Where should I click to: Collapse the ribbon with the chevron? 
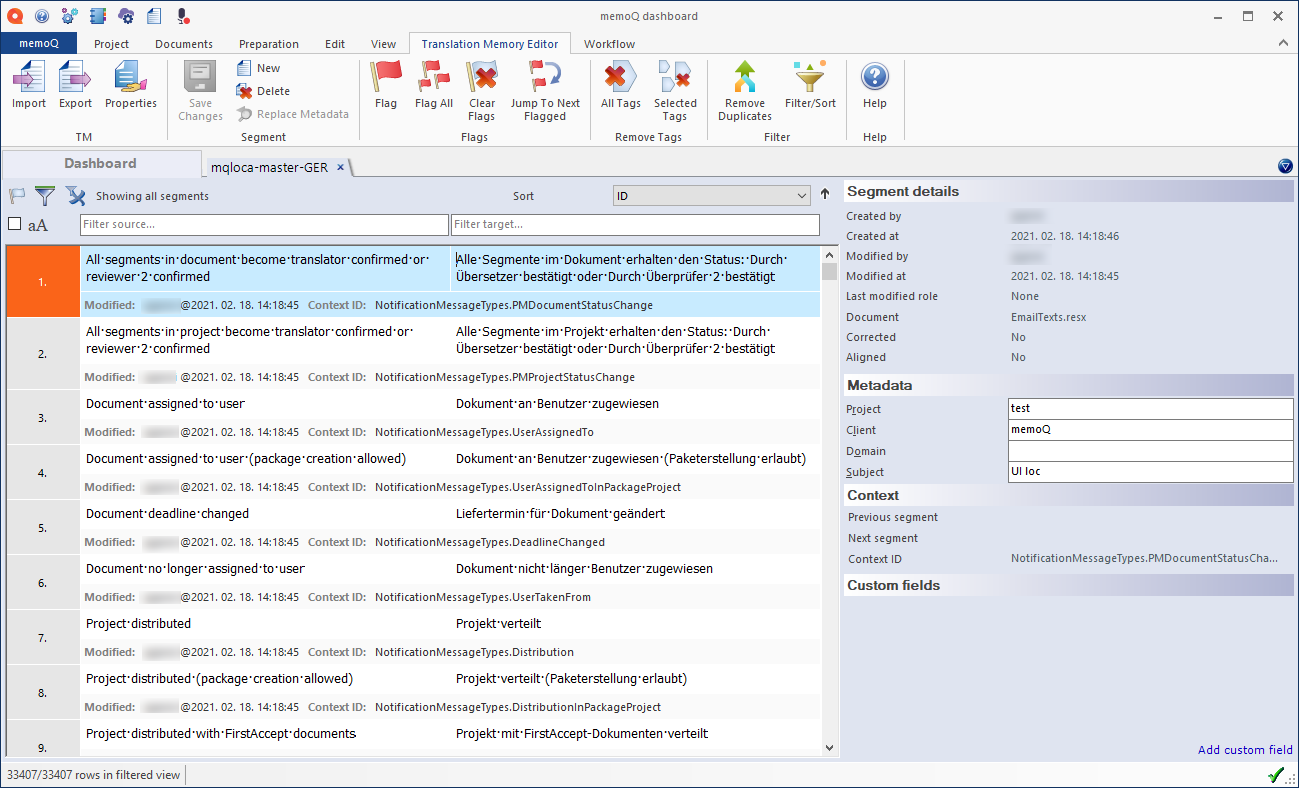coord(1282,43)
